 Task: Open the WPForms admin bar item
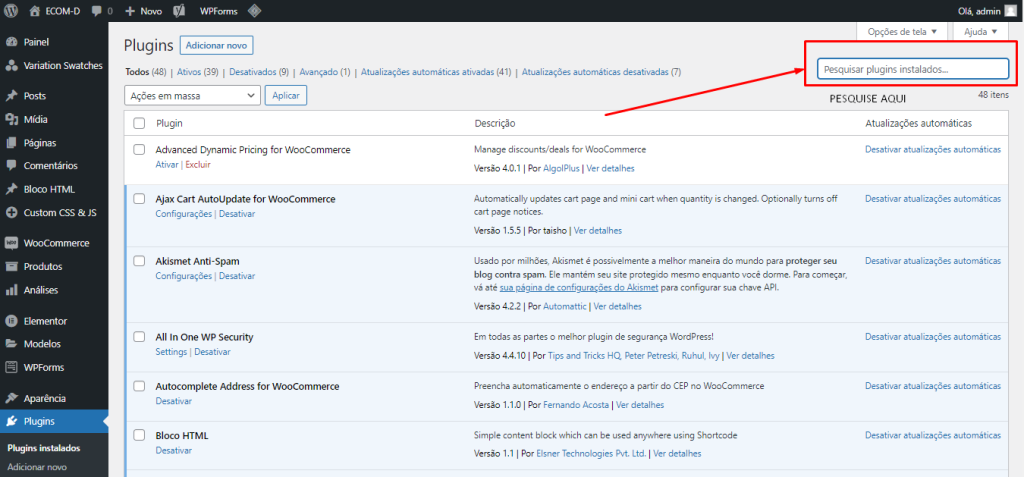[x=218, y=11]
